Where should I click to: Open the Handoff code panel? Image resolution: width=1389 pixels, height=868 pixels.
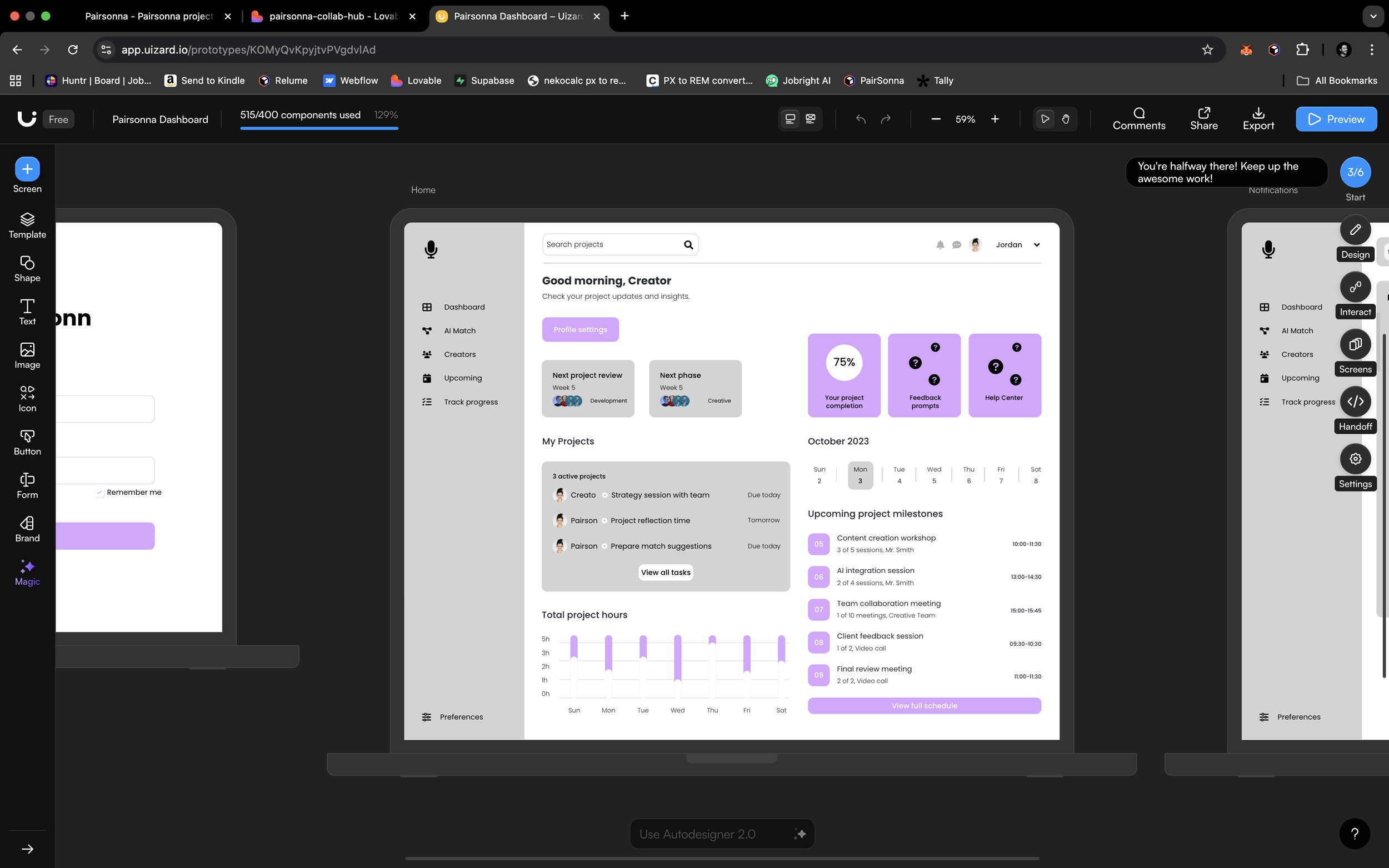[1355, 402]
